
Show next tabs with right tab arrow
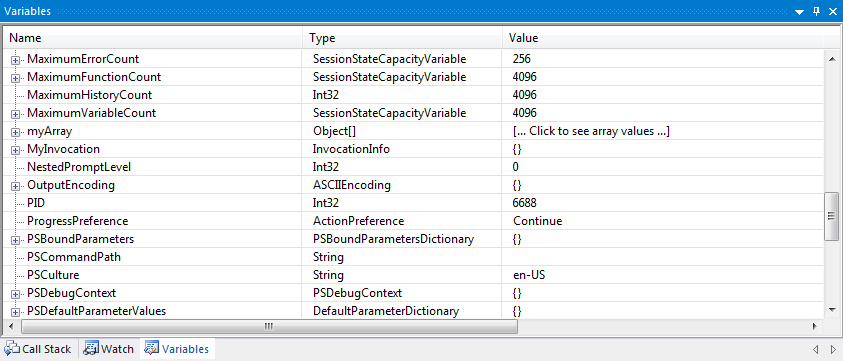pyautogui.click(x=833, y=349)
